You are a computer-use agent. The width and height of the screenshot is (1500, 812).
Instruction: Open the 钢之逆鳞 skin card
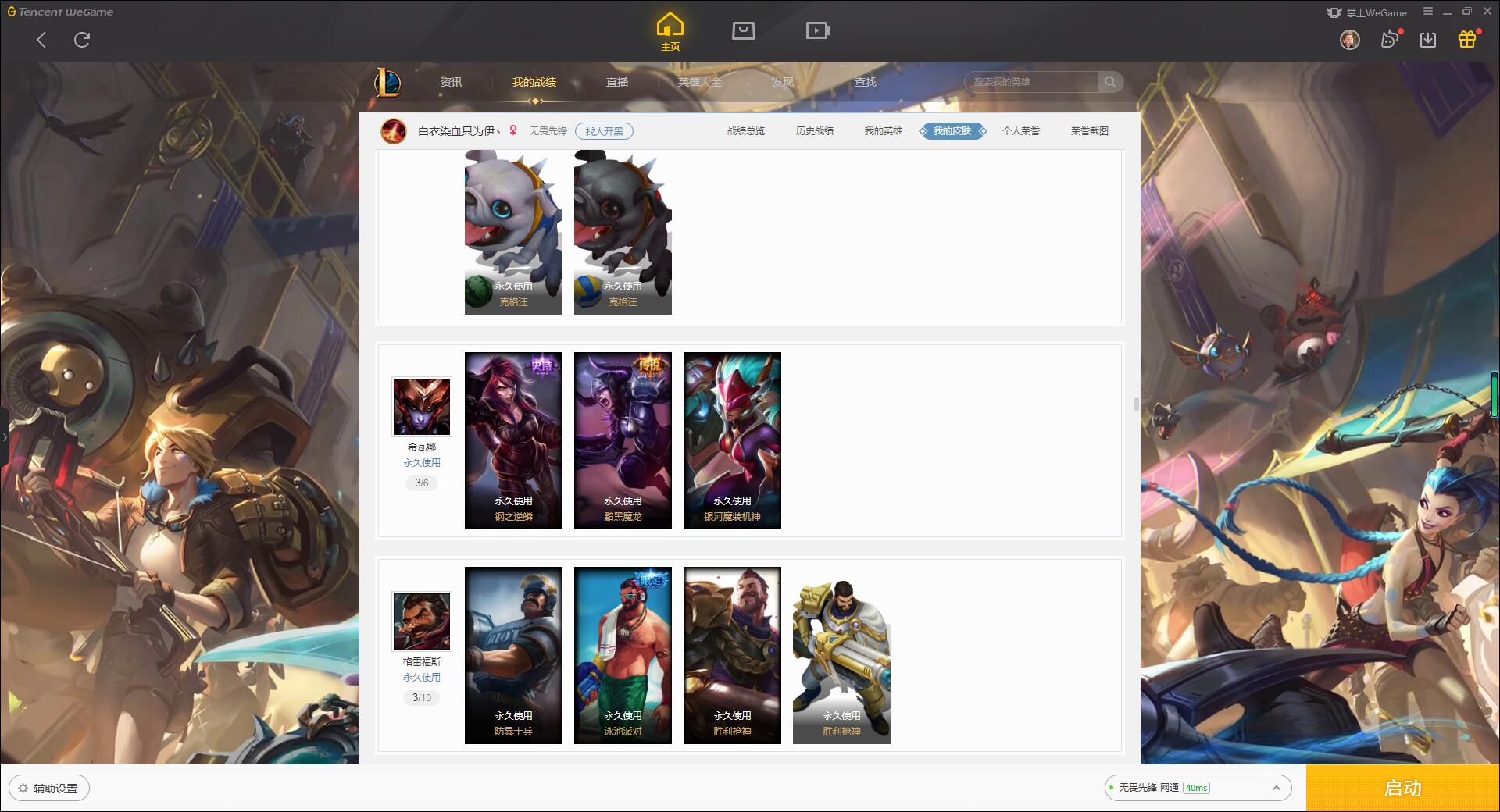click(x=513, y=440)
